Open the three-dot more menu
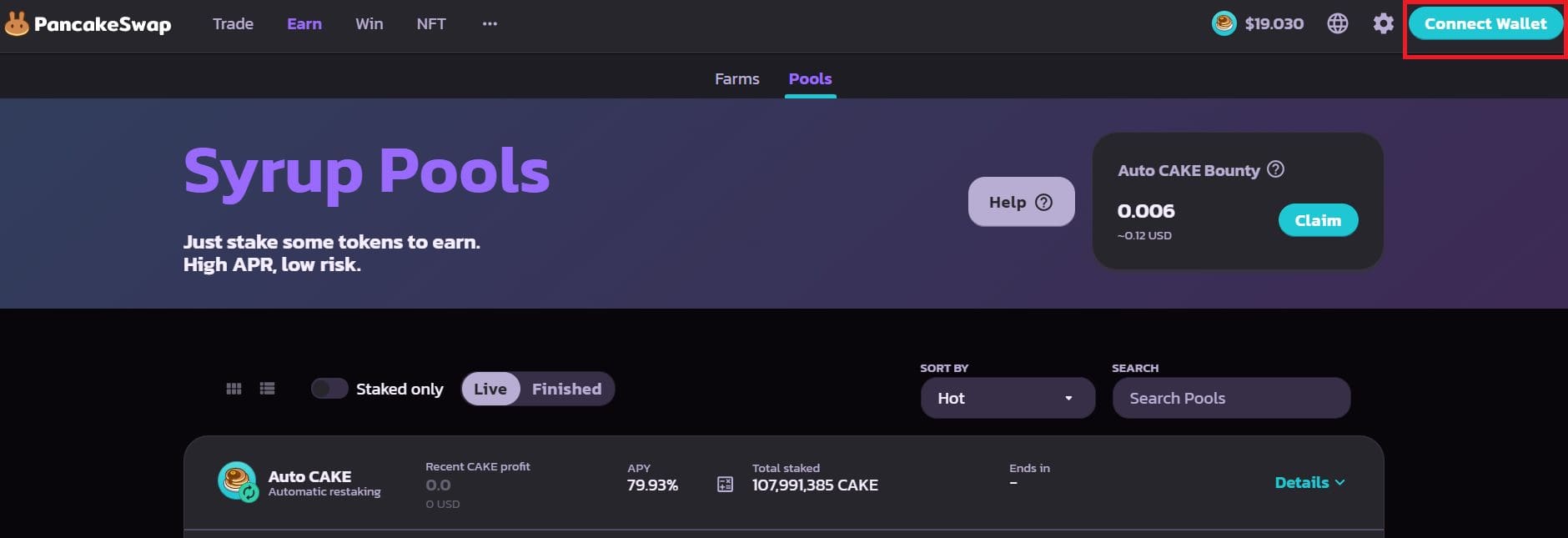 (x=490, y=24)
